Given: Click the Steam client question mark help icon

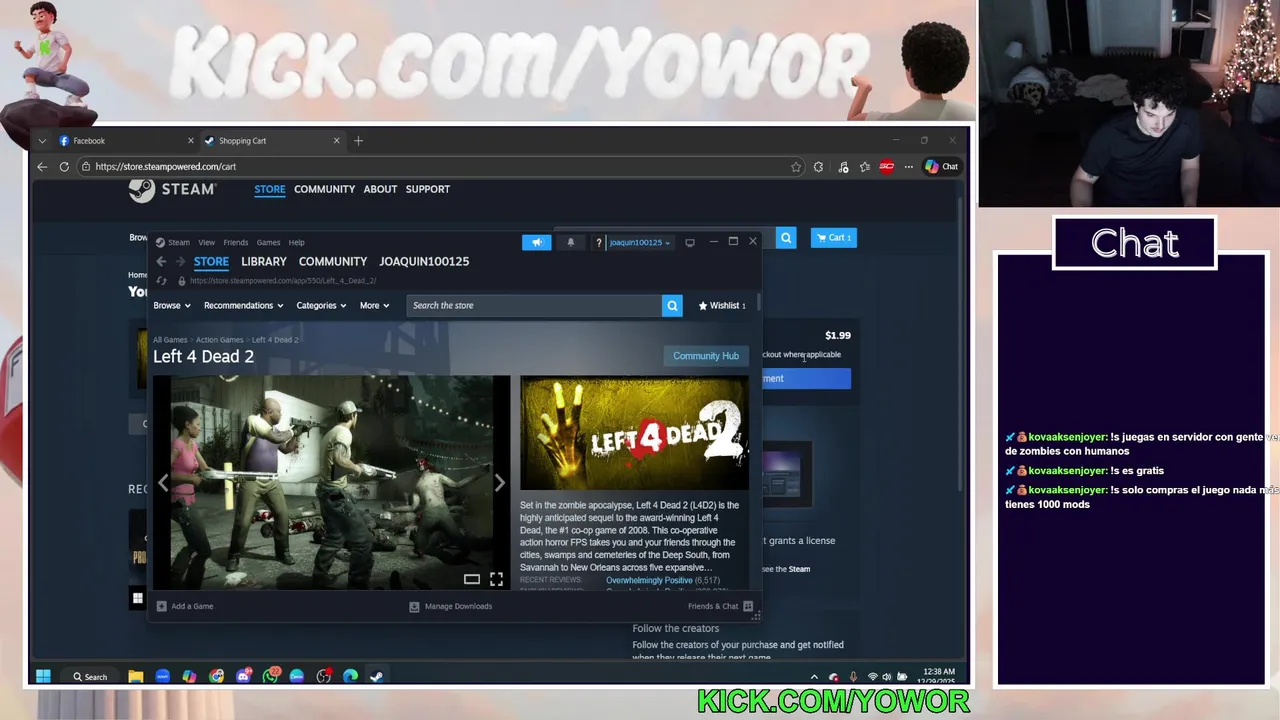Looking at the screenshot, I should pos(599,242).
